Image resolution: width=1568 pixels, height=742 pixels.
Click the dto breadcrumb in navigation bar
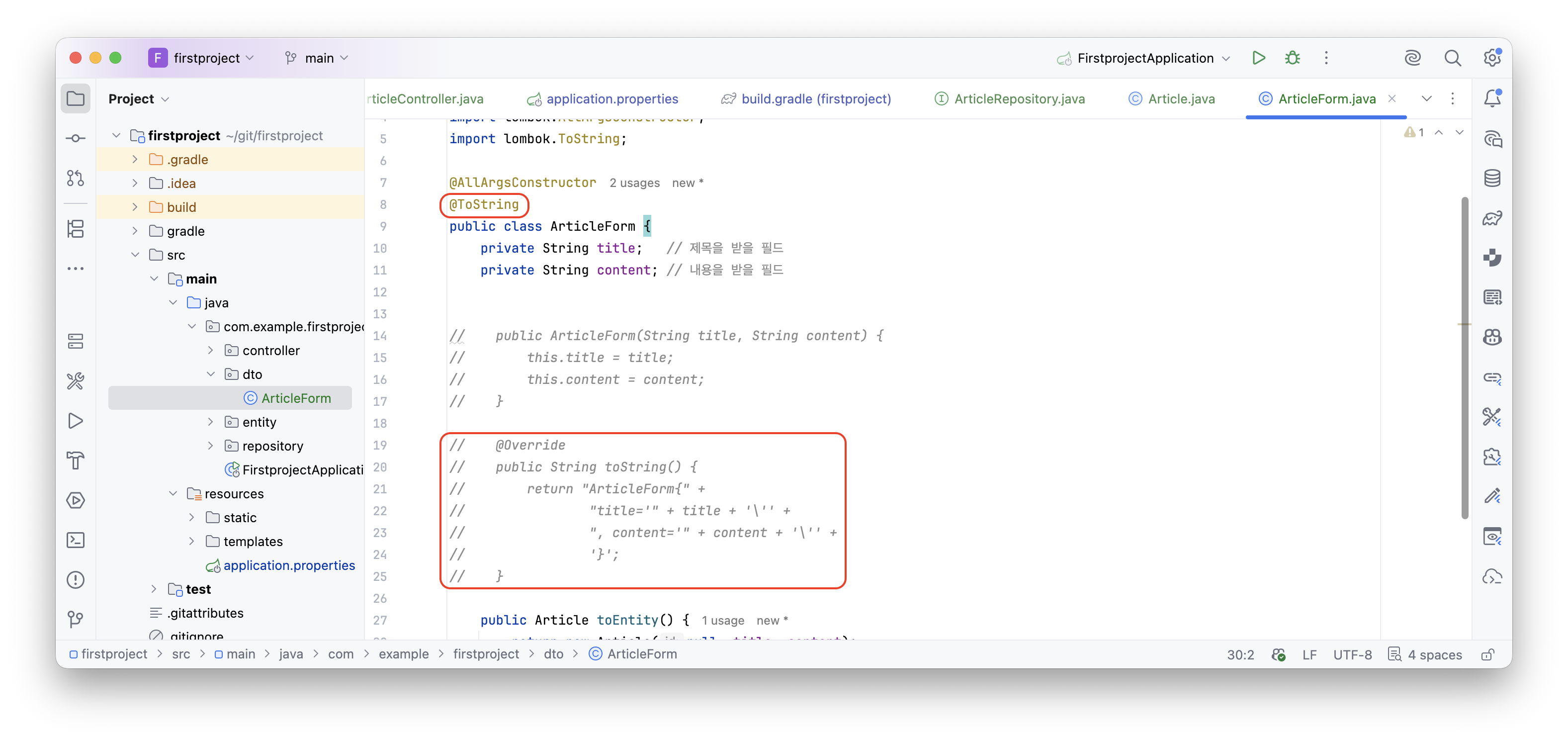553,654
